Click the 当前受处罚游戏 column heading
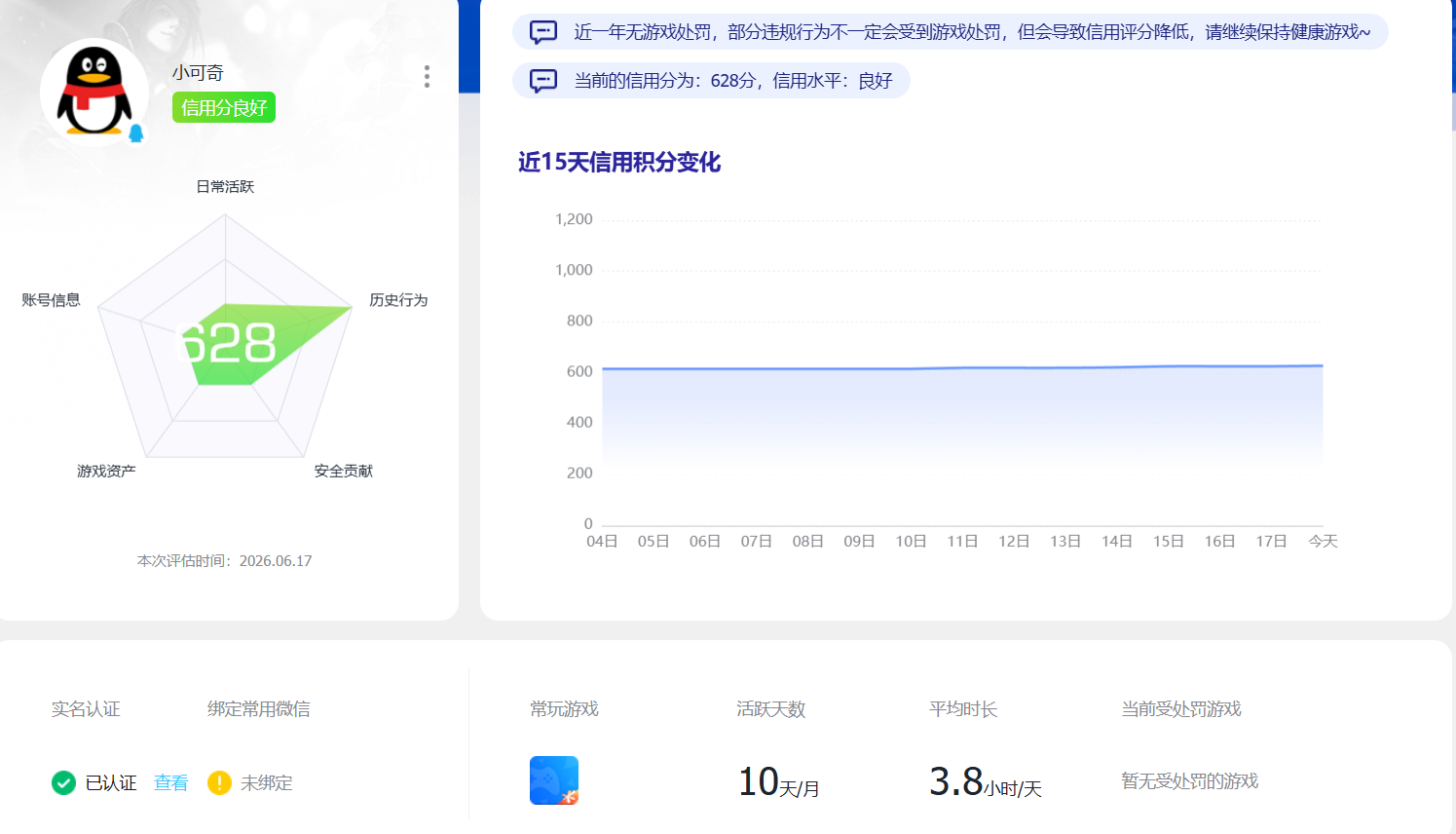Screen dimensions: 1456x834 [x=1181, y=708]
